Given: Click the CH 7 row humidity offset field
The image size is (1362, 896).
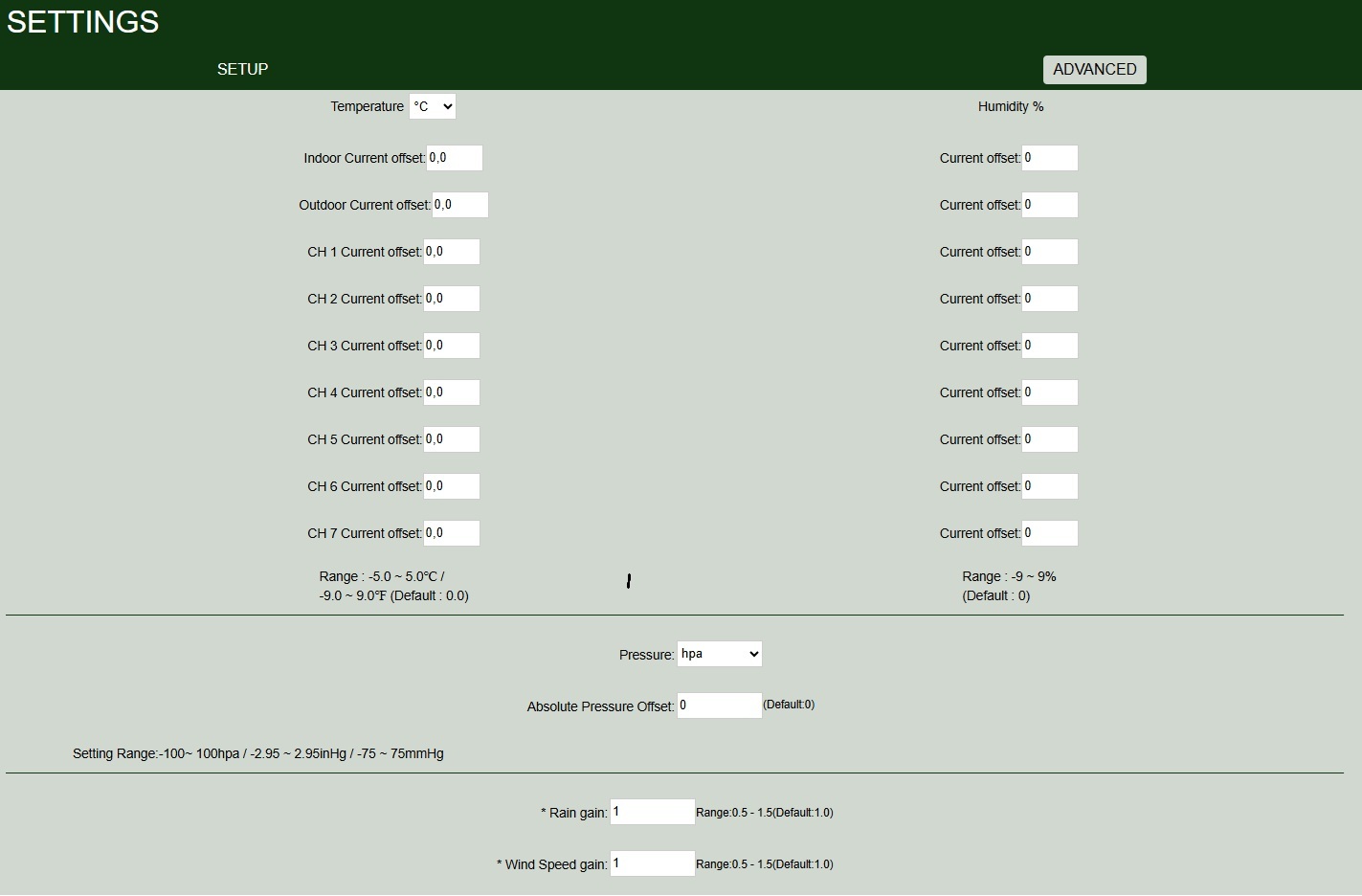Looking at the screenshot, I should point(1049,533).
